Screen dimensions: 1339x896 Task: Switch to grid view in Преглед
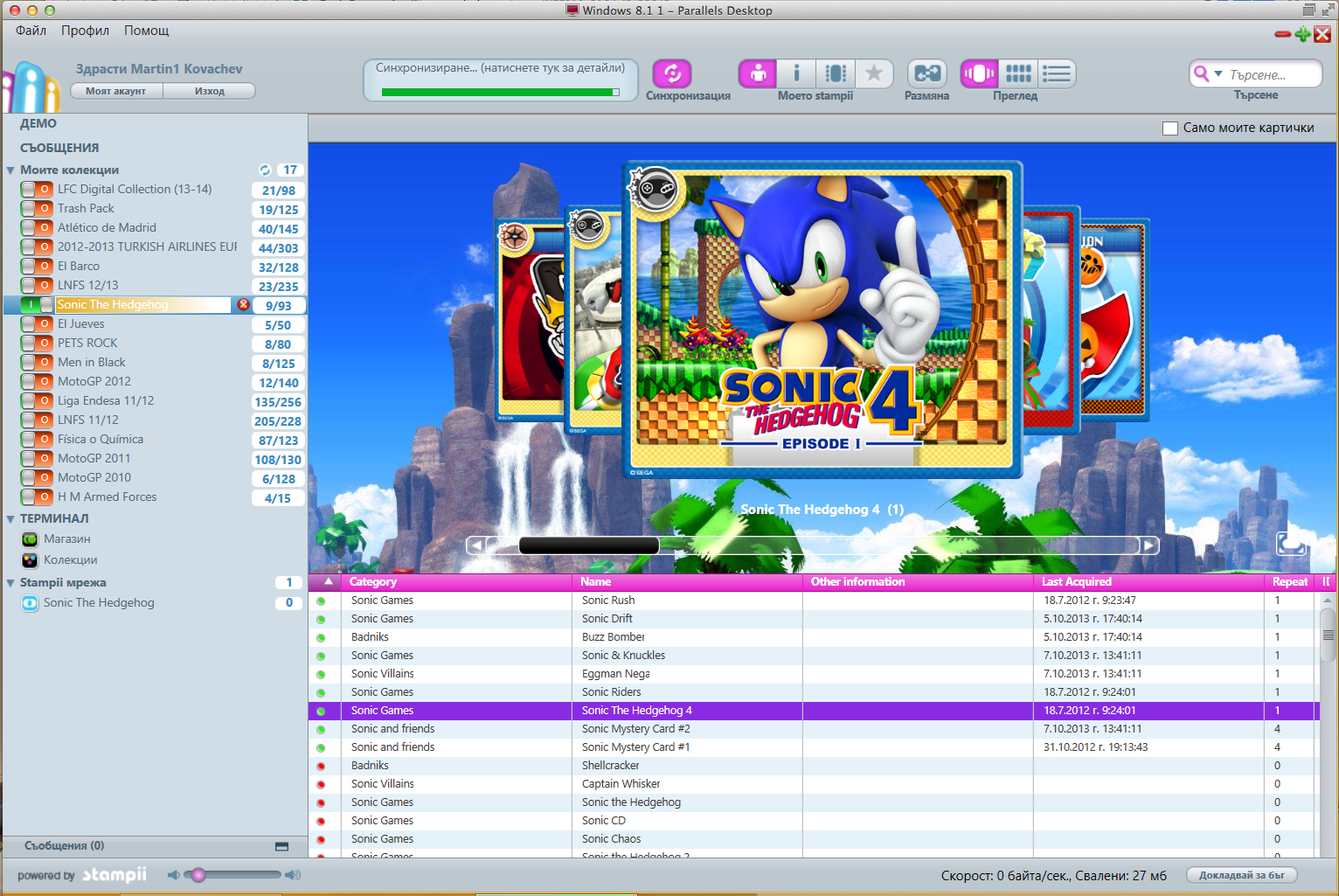tap(1018, 73)
